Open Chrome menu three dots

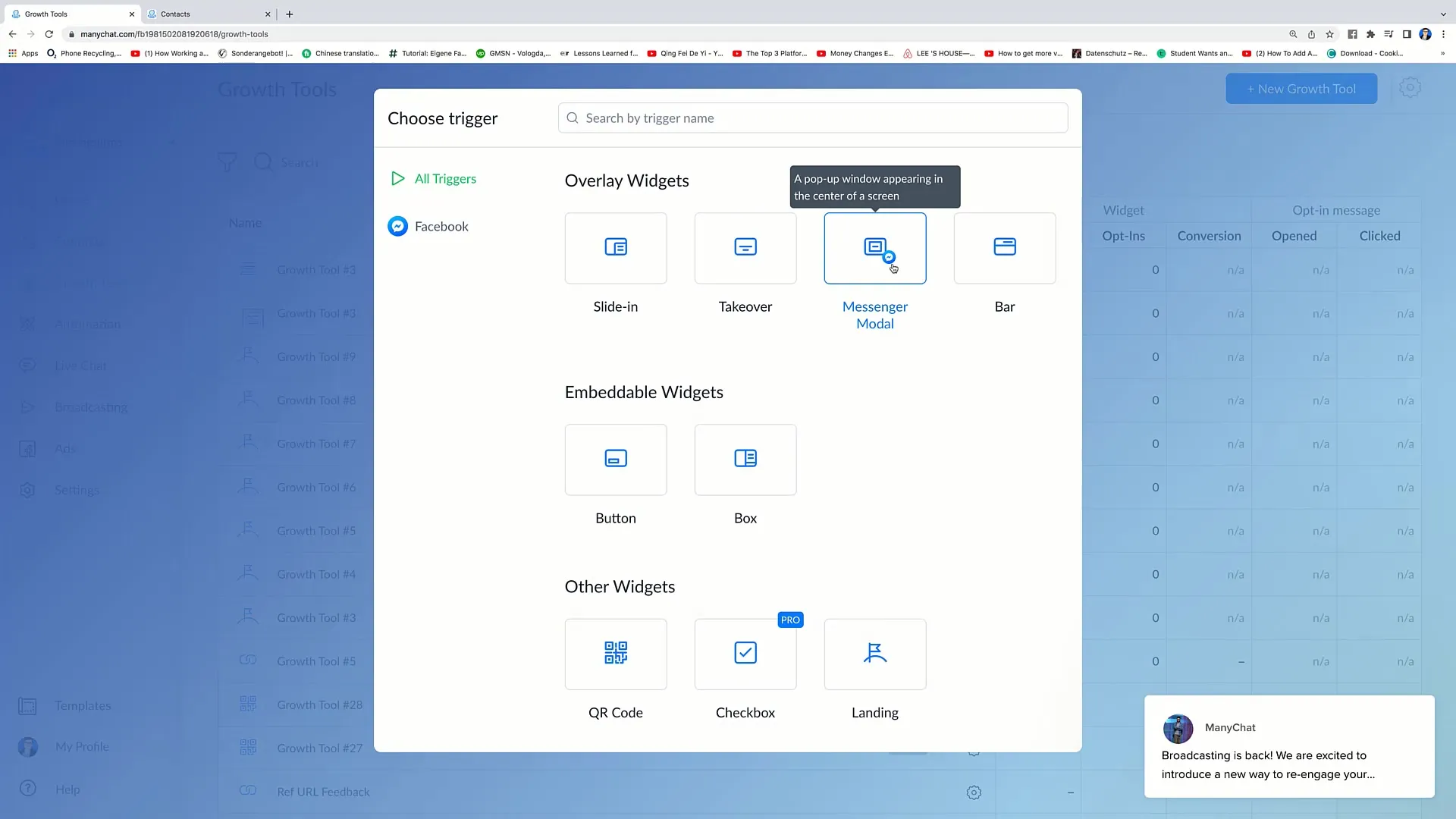(1443, 34)
